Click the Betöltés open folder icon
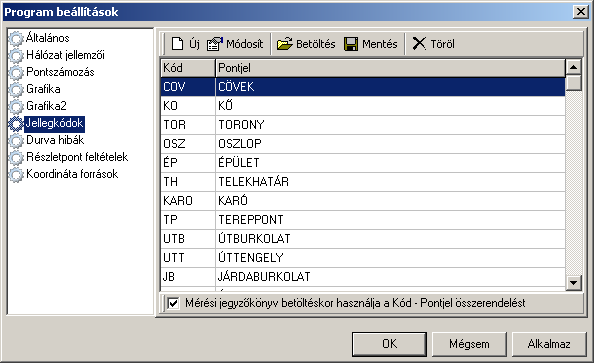 (284, 44)
